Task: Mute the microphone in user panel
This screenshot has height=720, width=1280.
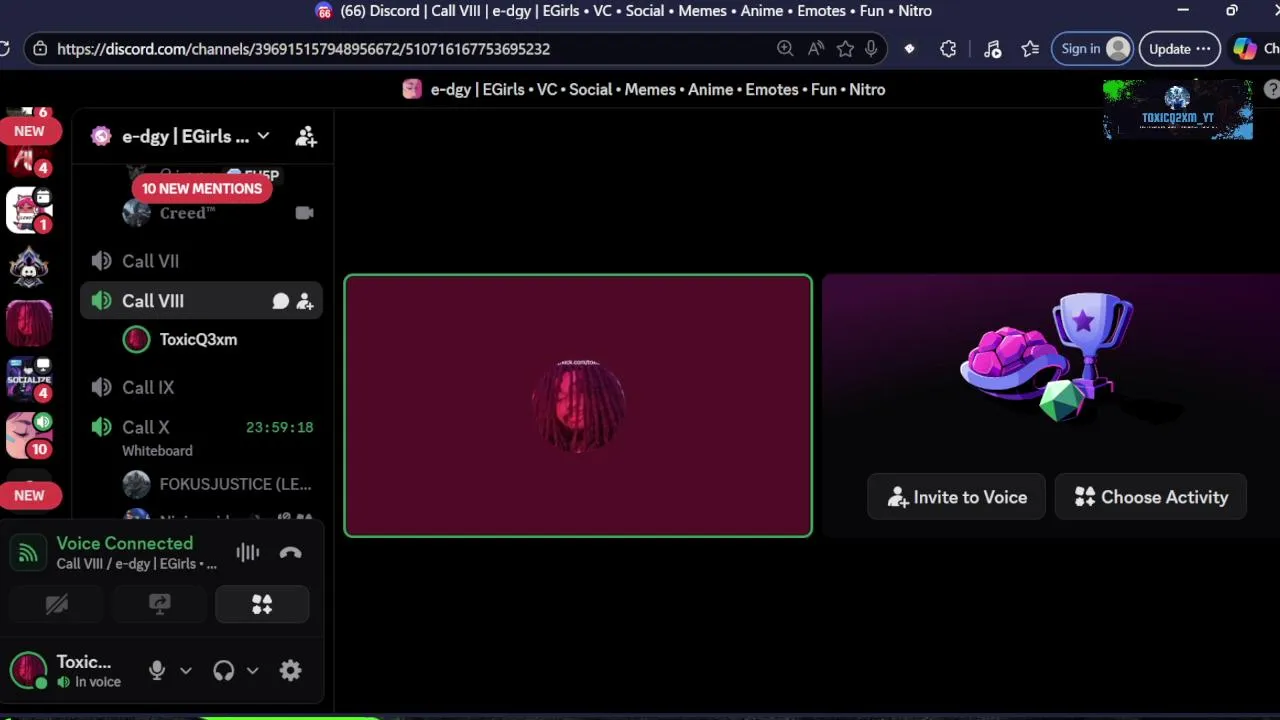Action: [x=157, y=671]
